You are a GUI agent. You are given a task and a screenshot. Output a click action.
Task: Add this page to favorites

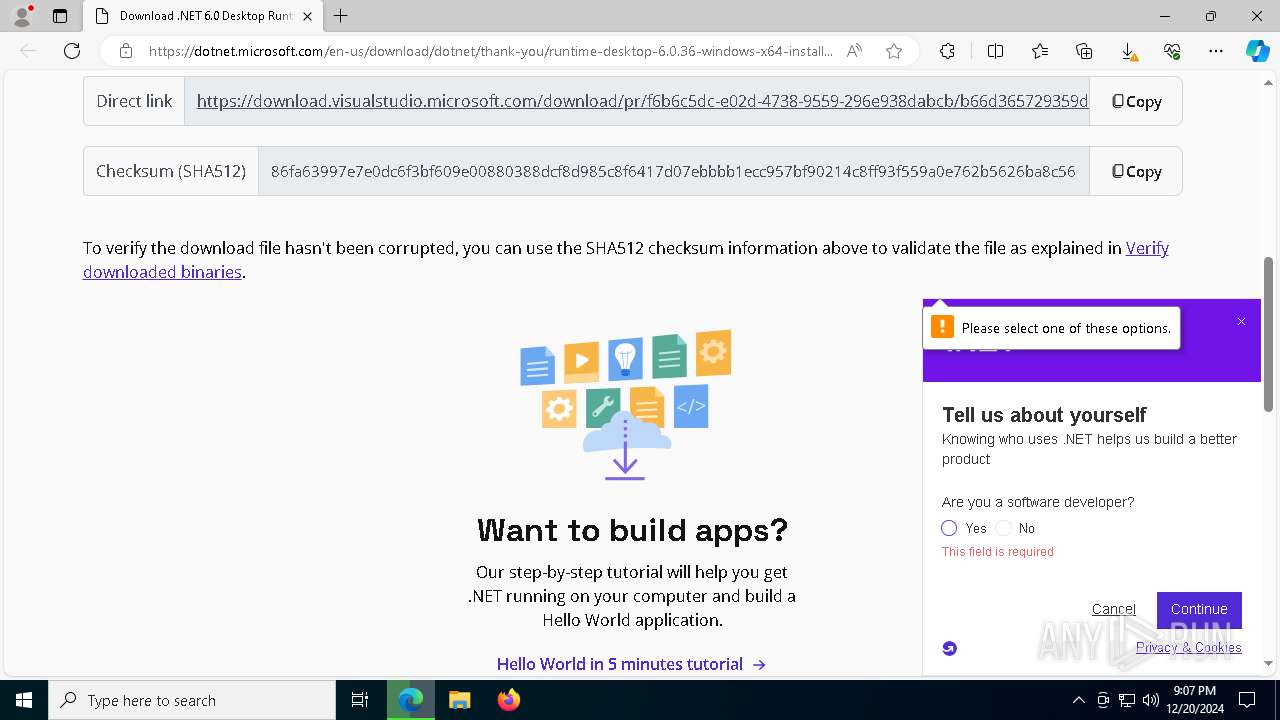coord(894,51)
